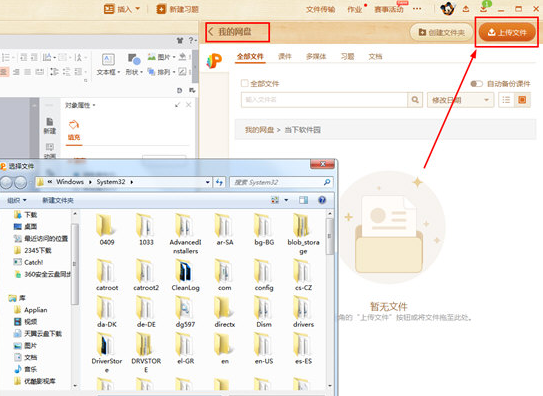Select the 填充 fill tab icon
Viewport: 543px width, 396px height.
click(x=74, y=130)
